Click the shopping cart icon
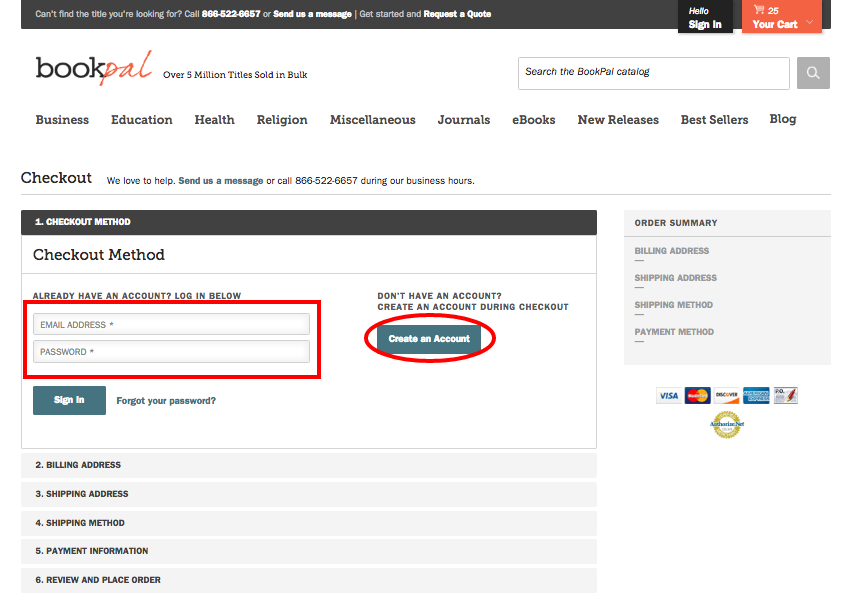 tap(759, 9)
